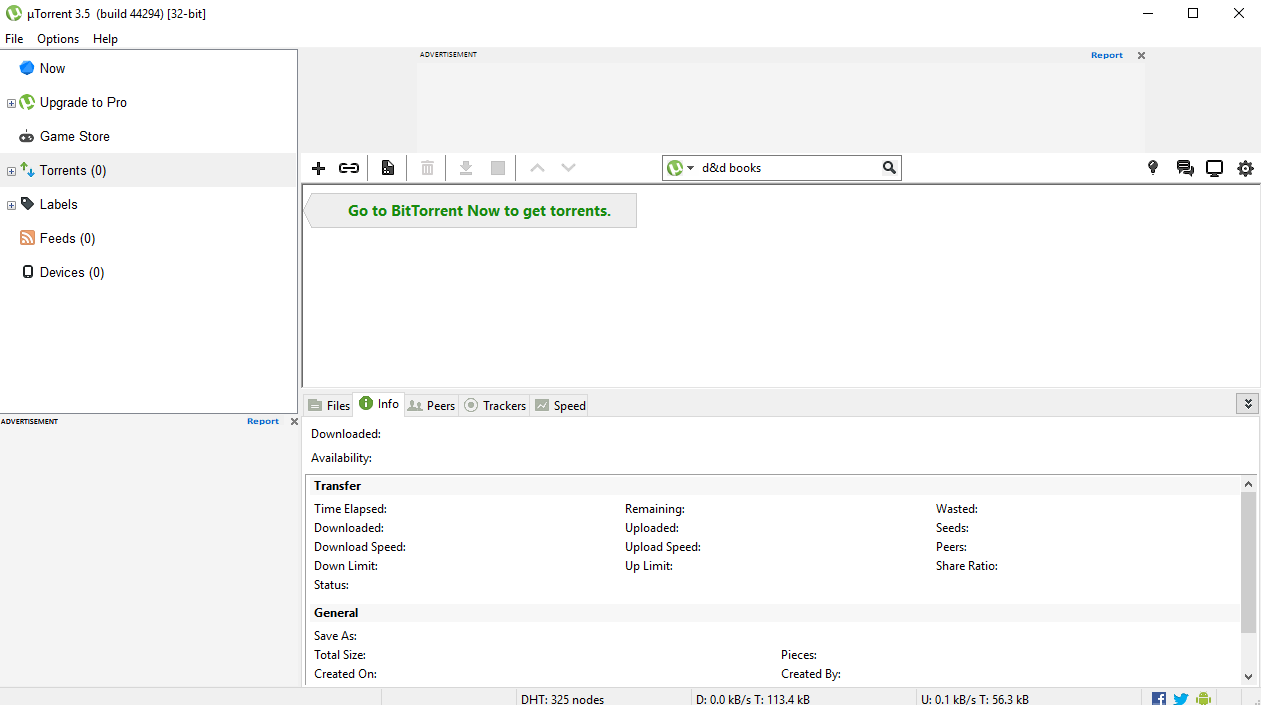1261x705 pixels.
Task: Switch to the Speed tab
Action: [560, 405]
